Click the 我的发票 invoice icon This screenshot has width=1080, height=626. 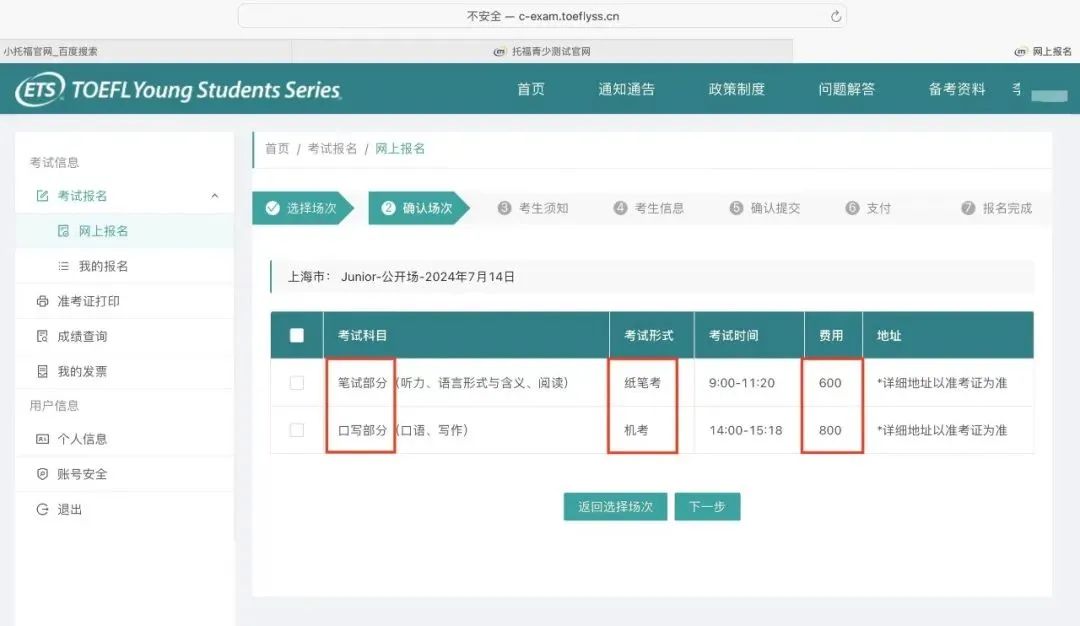pos(42,371)
